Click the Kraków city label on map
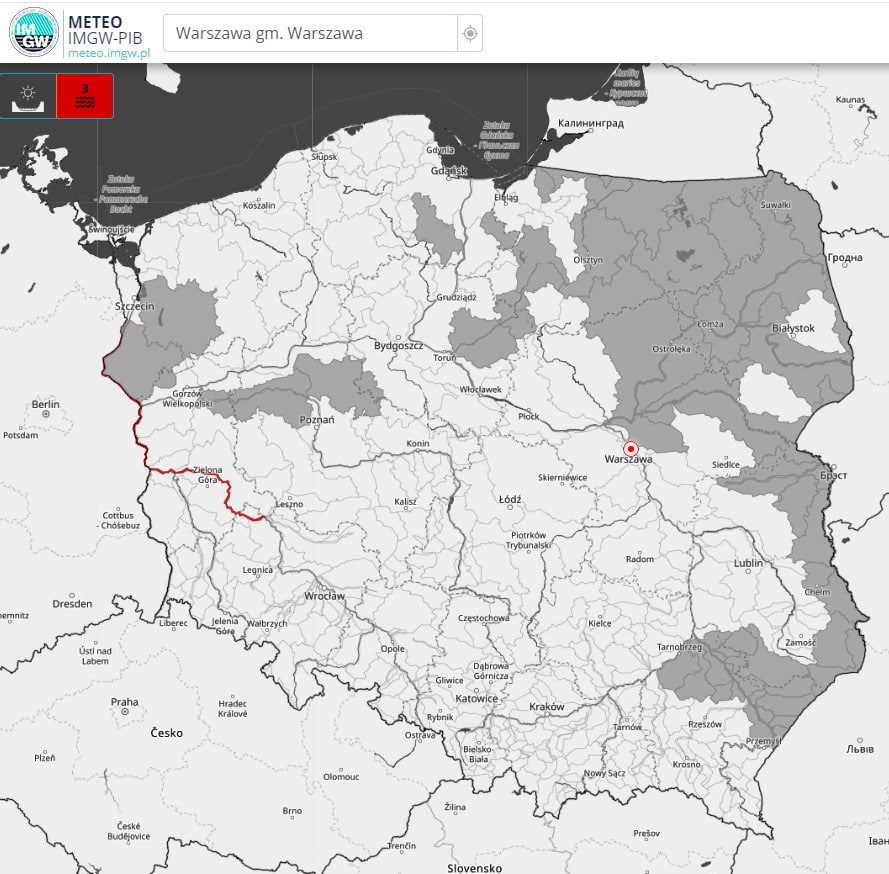 (x=547, y=706)
